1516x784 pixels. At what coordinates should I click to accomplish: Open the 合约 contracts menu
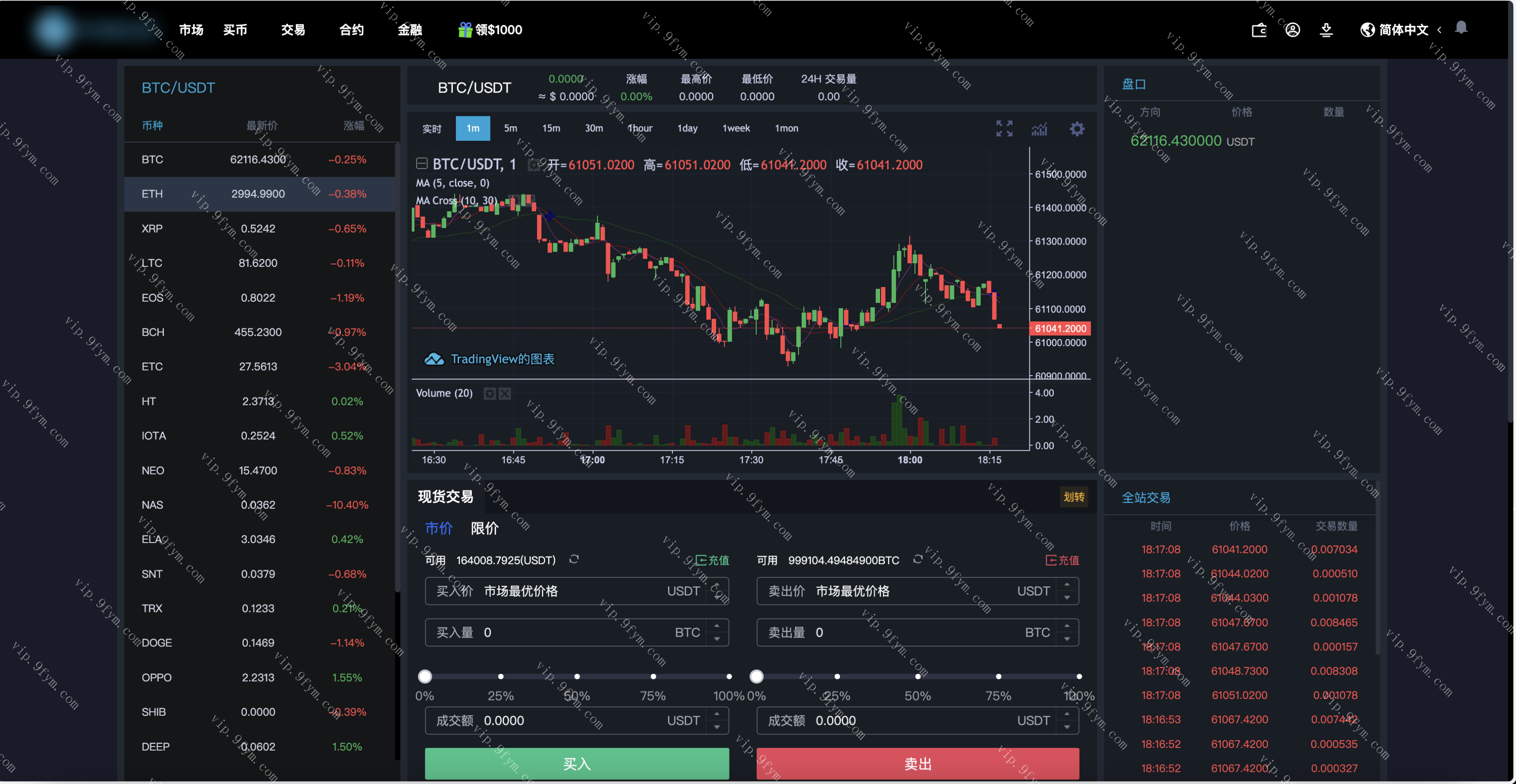click(x=351, y=30)
